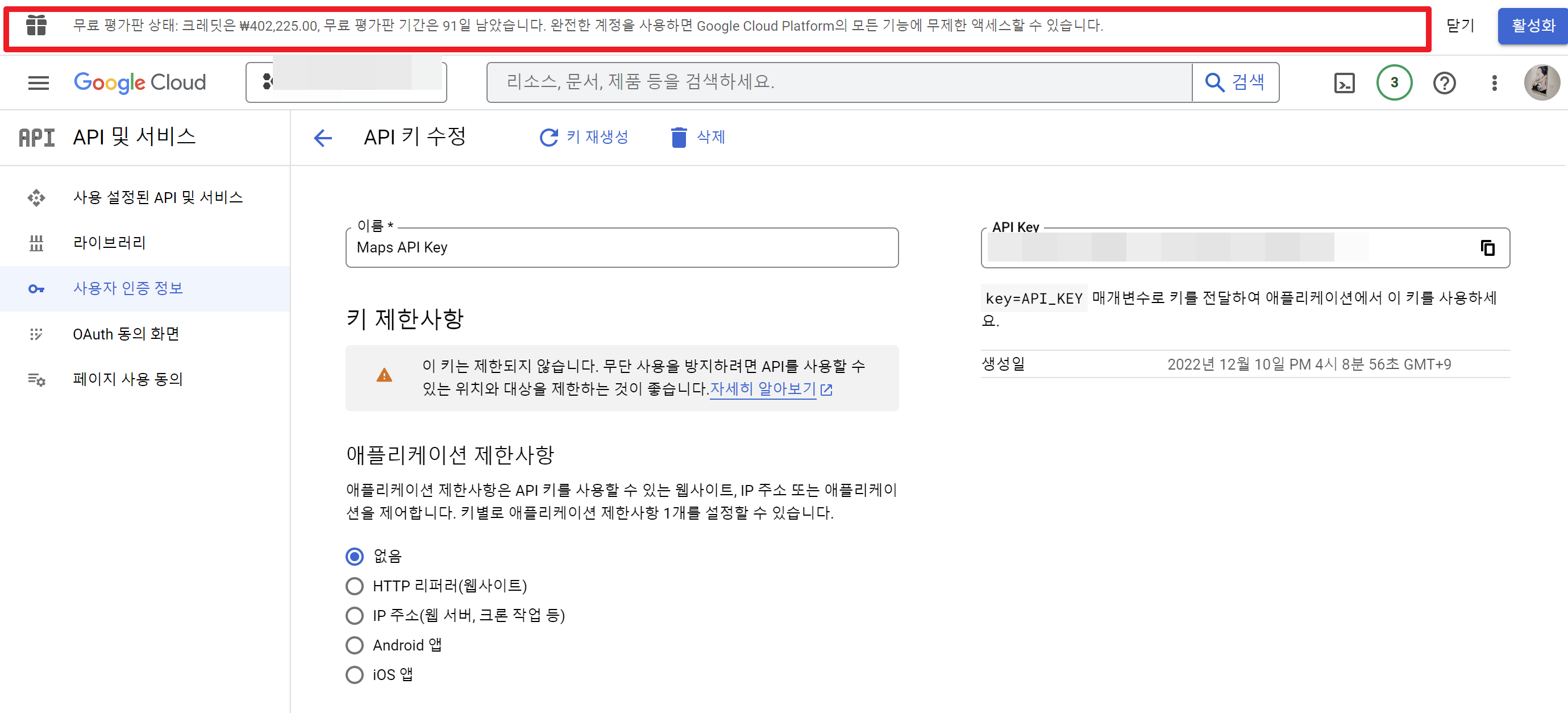
Task: Click the user account avatar
Action: [1542, 82]
